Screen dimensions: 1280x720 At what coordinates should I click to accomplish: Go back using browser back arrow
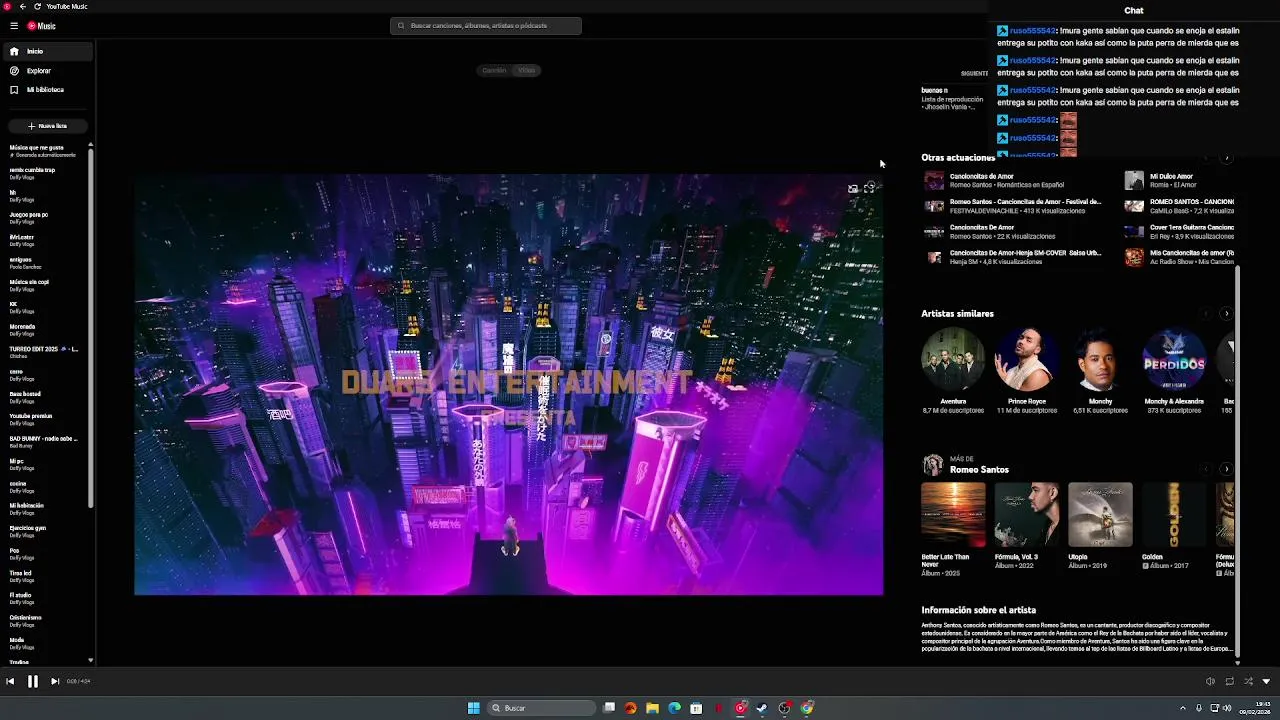coord(23,6)
